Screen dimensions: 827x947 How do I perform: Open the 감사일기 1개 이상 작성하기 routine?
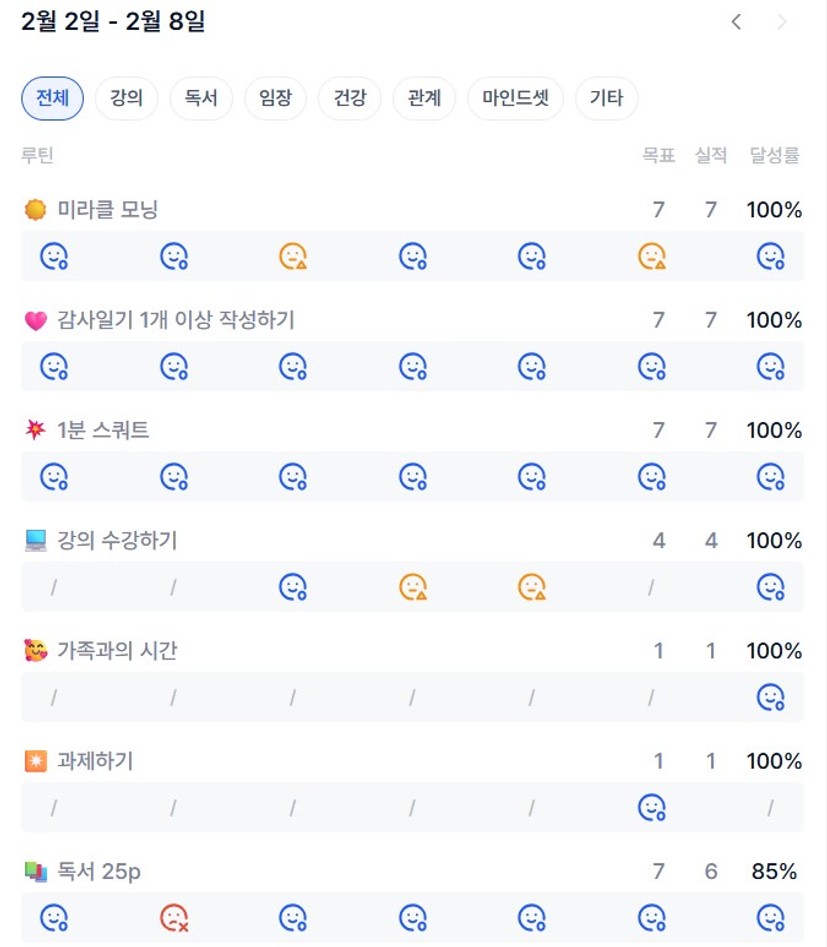(176, 320)
